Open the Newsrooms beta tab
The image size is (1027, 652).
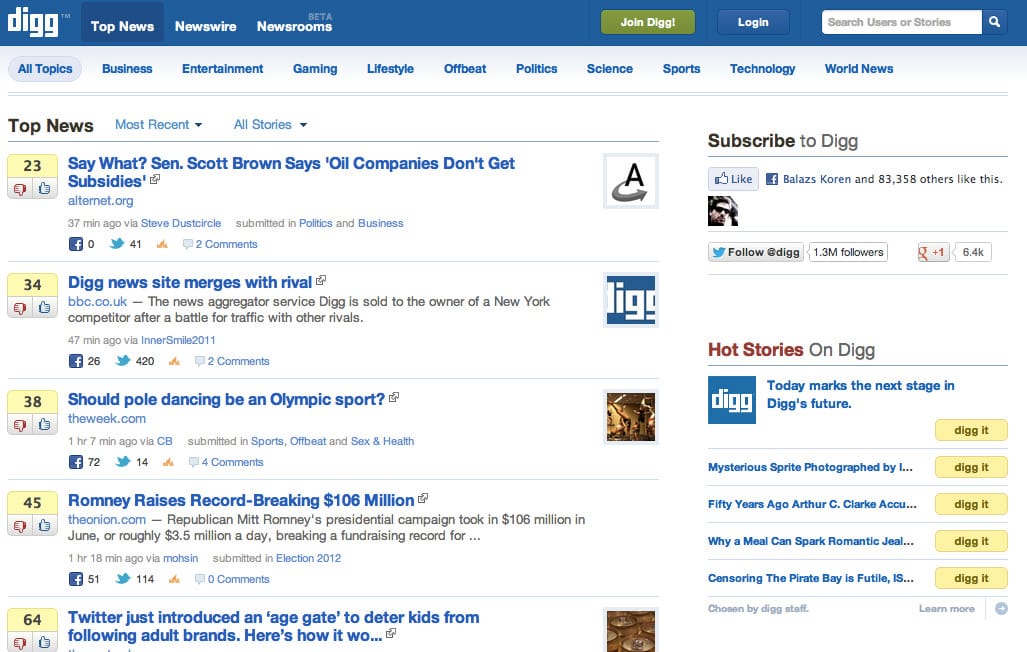295,26
